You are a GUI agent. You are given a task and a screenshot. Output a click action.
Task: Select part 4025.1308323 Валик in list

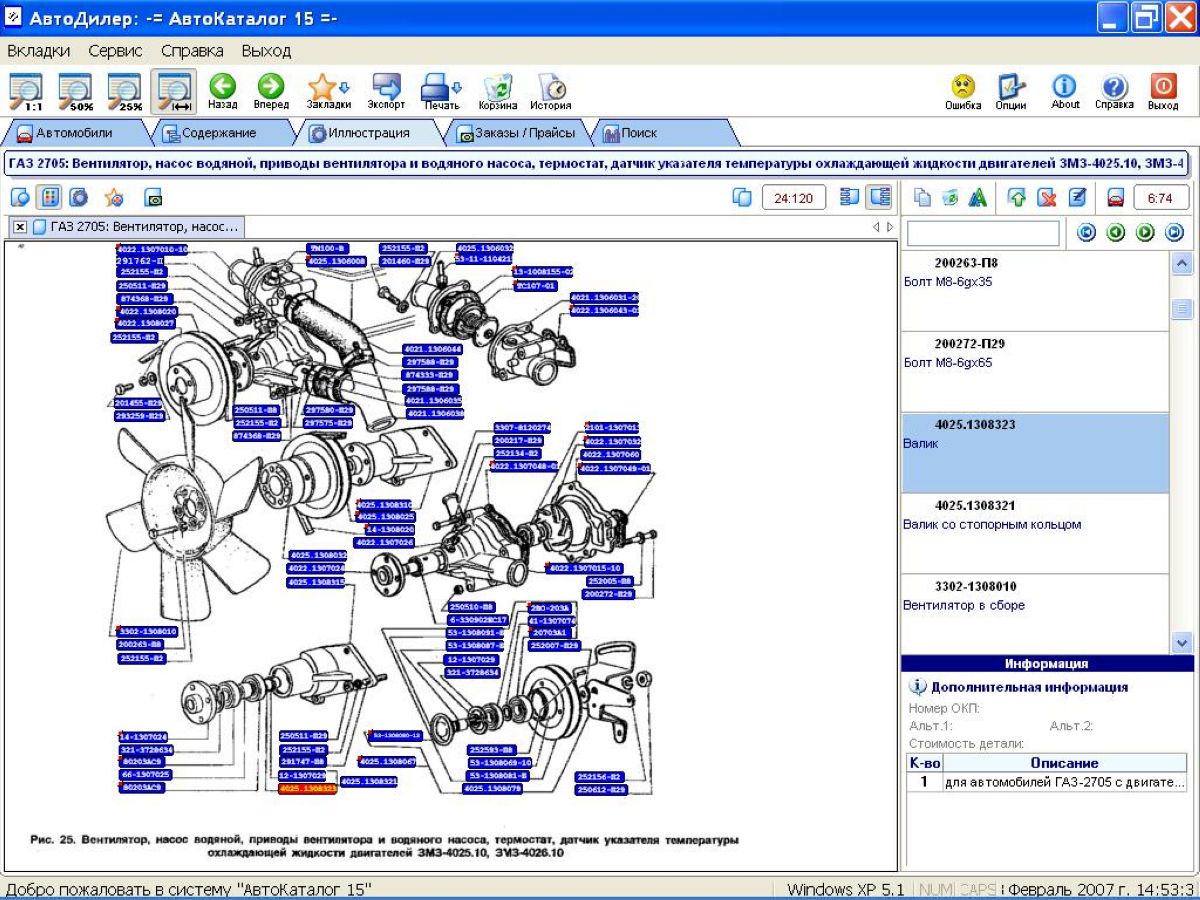(x=1034, y=453)
